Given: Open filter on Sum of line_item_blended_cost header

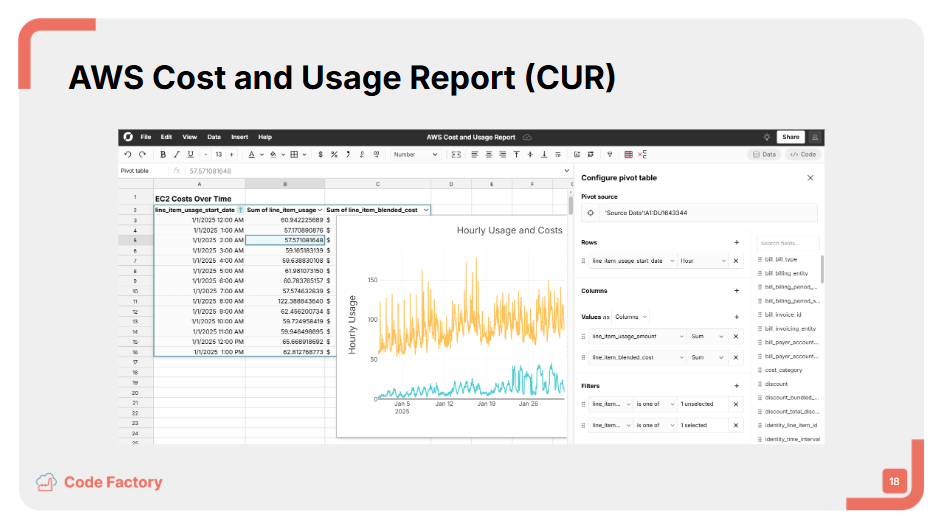Looking at the screenshot, I should 425,210.
